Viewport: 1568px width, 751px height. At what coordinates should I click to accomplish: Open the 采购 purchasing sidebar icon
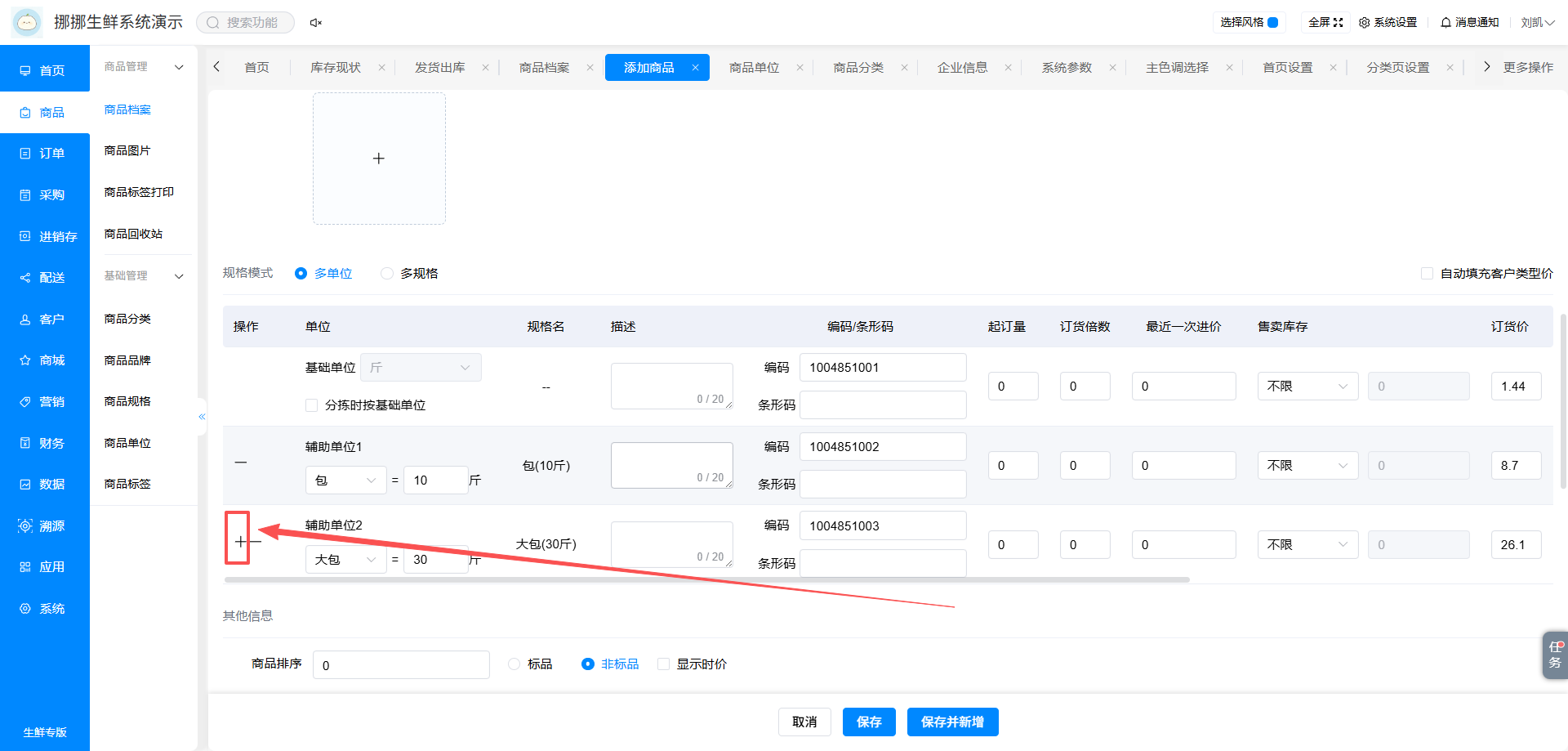25,195
